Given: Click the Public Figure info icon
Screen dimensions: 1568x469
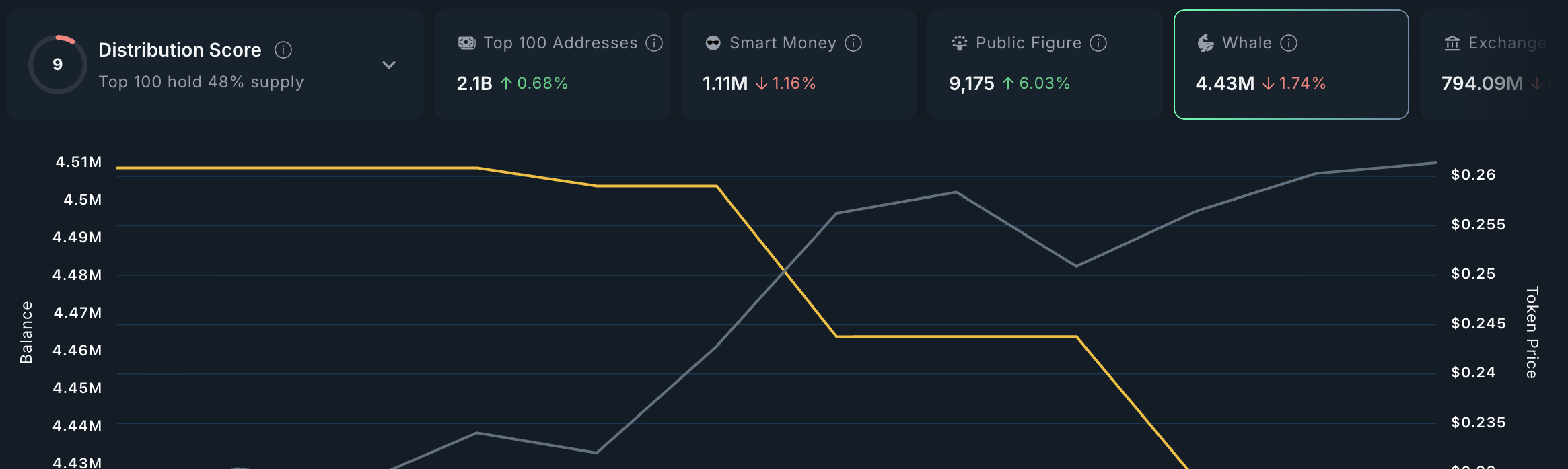Looking at the screenshot, I should 1098,43.
